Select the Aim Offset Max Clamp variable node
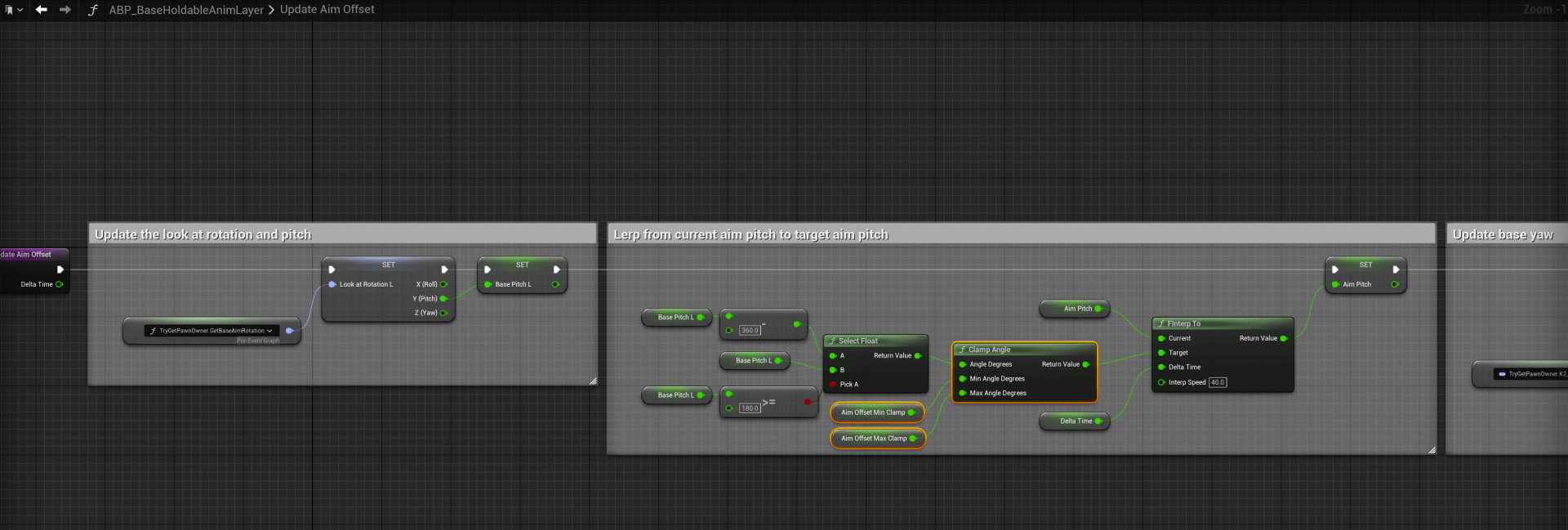1568x530 pixels. pyautogui.click(x=877, y=439)
